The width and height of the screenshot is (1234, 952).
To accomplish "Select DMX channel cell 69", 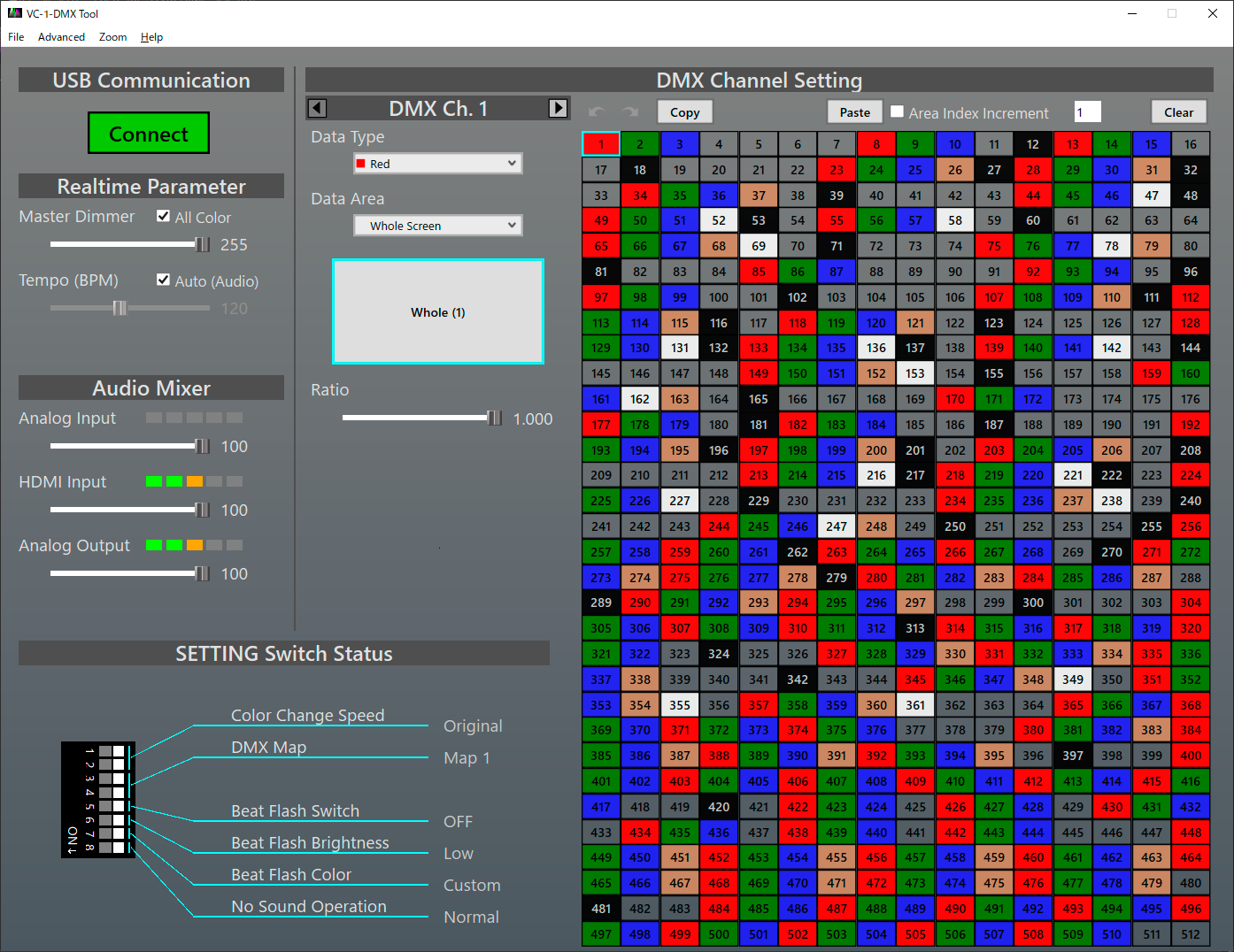I will 759,246.
